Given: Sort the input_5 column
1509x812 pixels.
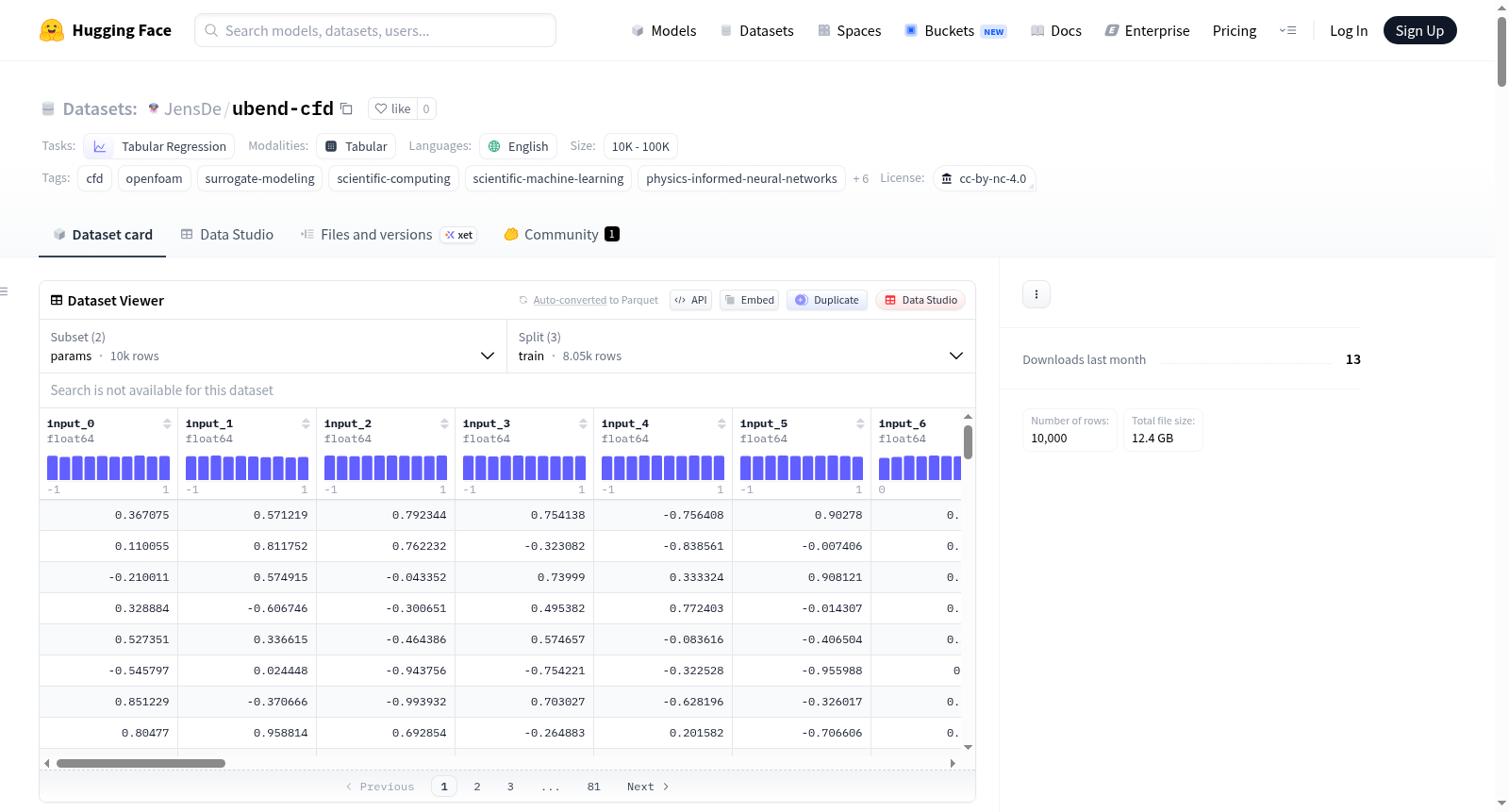Looking at the screenshot, I should [860, 423].
